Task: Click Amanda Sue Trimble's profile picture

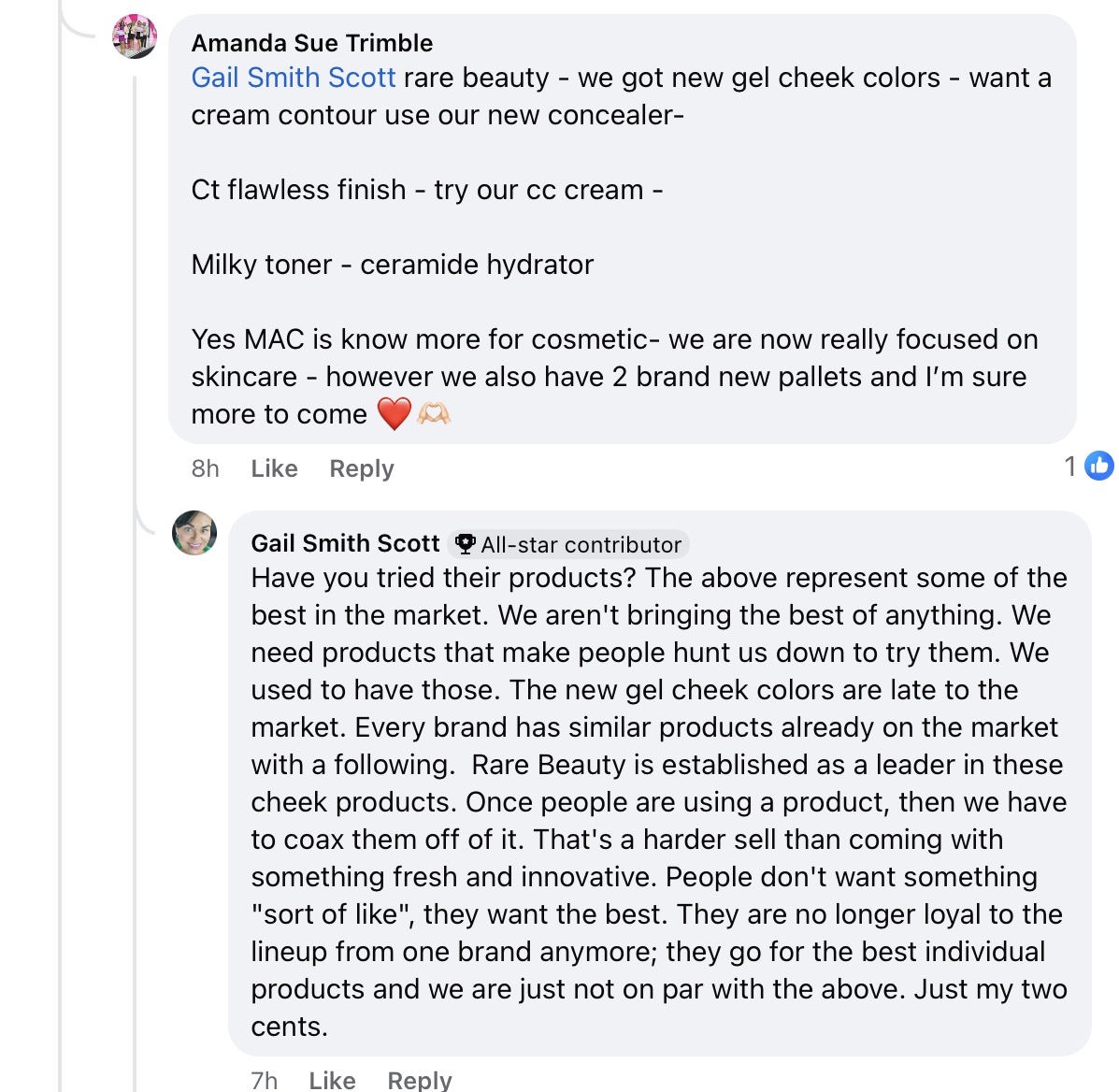Action: pyautogui.click(x=135, y=37)
